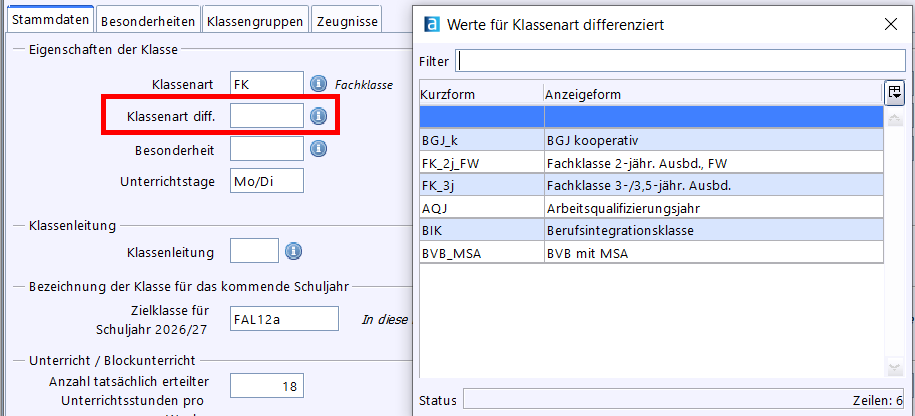Sort by the Anzeigeform column header
Image resolution: width=915 pixels, height=416 pixels.
coord(713,94)
